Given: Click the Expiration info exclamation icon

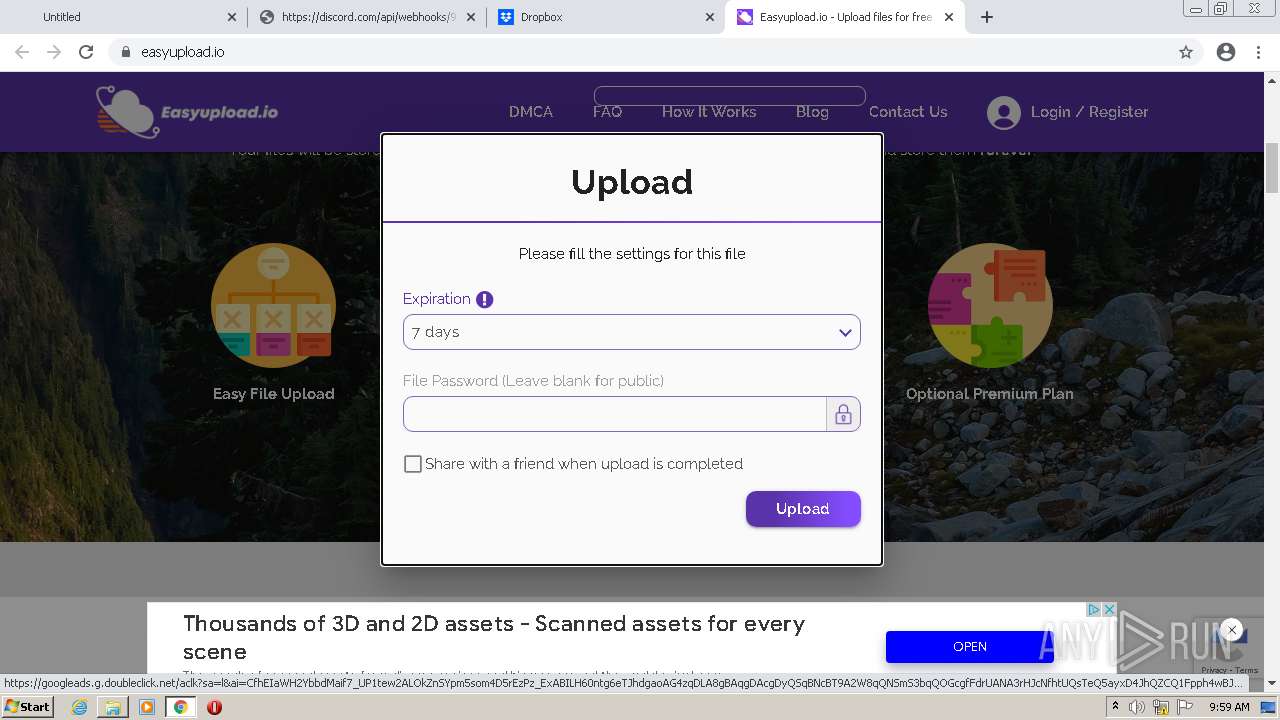Looking at the screenshot, I should pyautogui.click(x=484, y=299).
